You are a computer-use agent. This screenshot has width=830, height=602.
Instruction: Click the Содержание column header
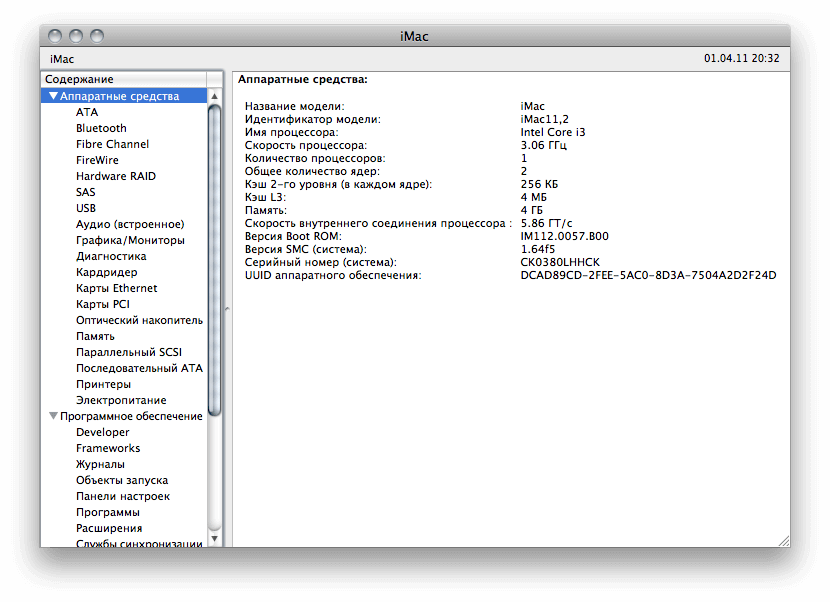click(x=124, y=79)
